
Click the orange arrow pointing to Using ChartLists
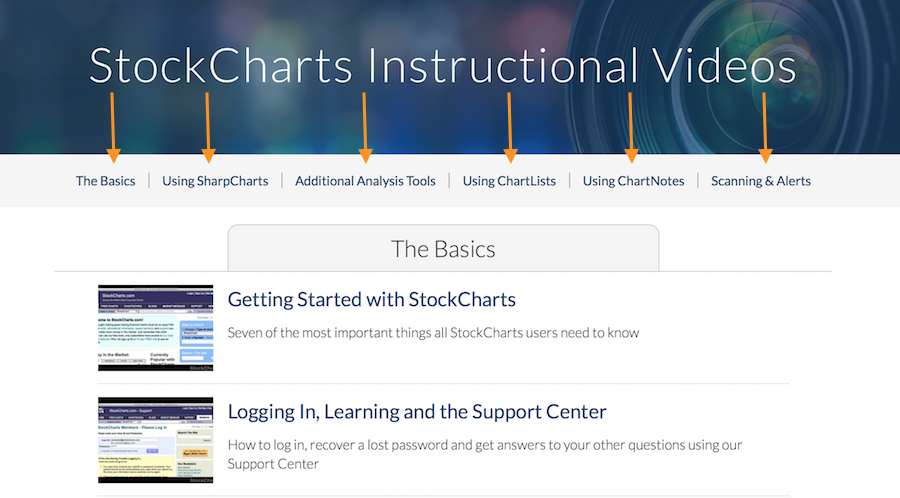(x=510, y=127)
